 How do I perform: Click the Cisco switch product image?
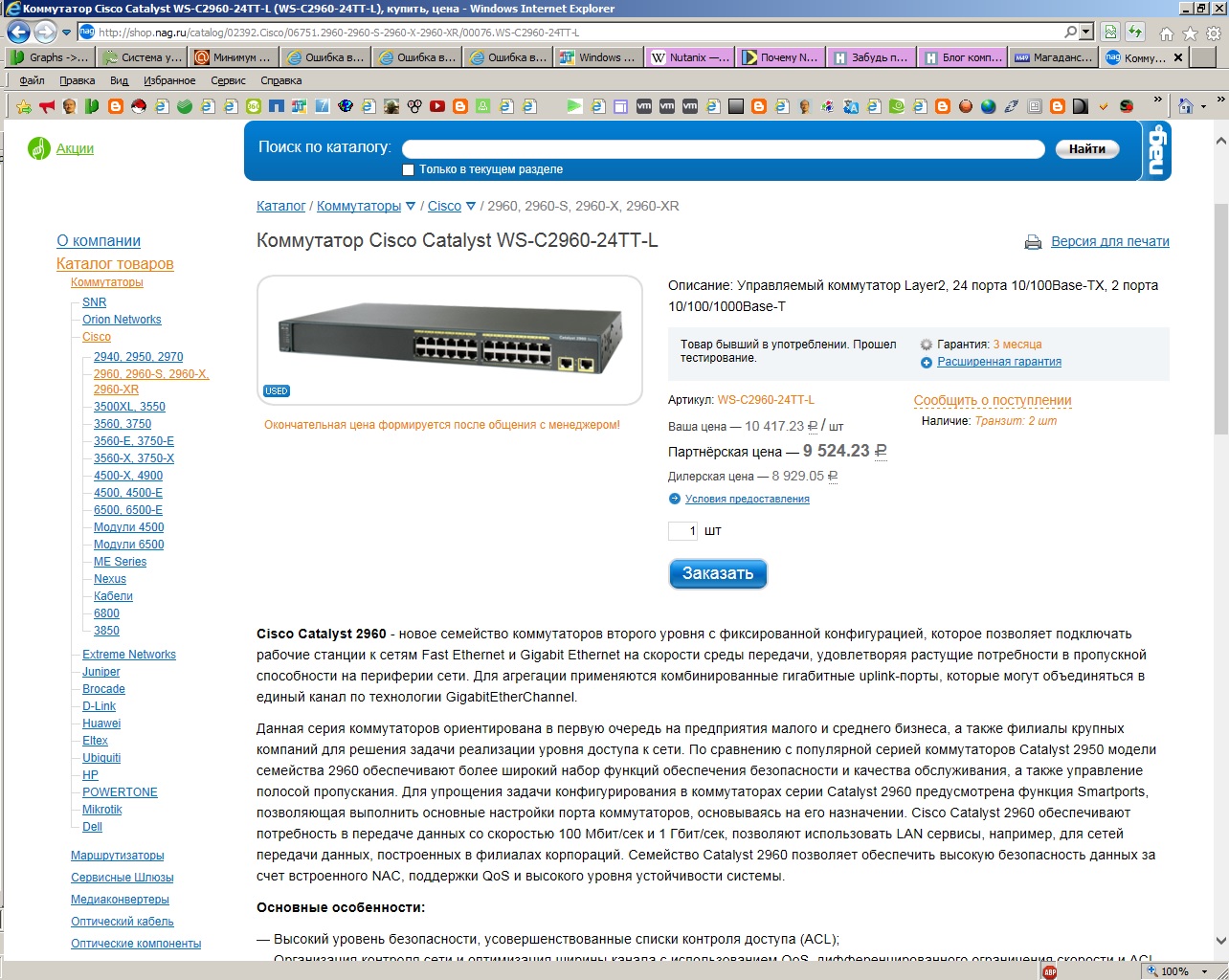click(x=450, y=340)
